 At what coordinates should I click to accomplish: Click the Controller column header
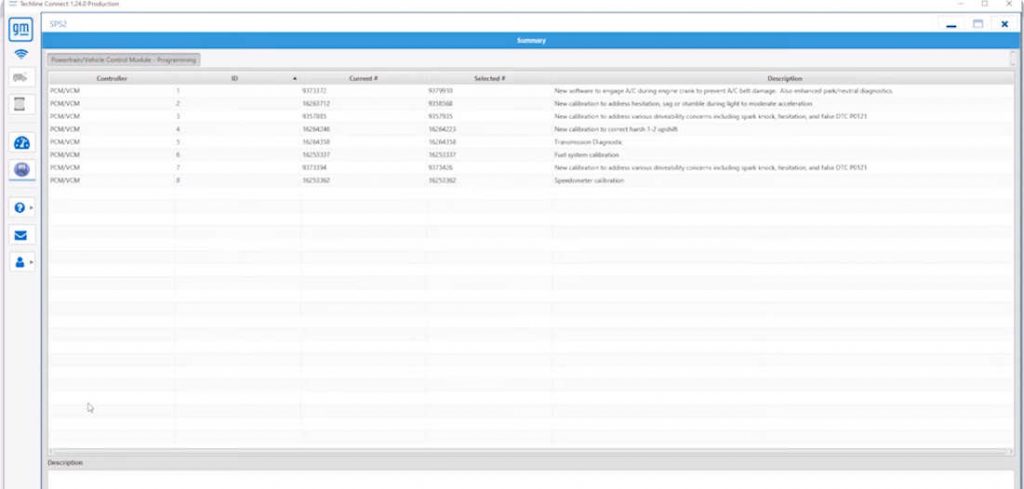point(111,78)
